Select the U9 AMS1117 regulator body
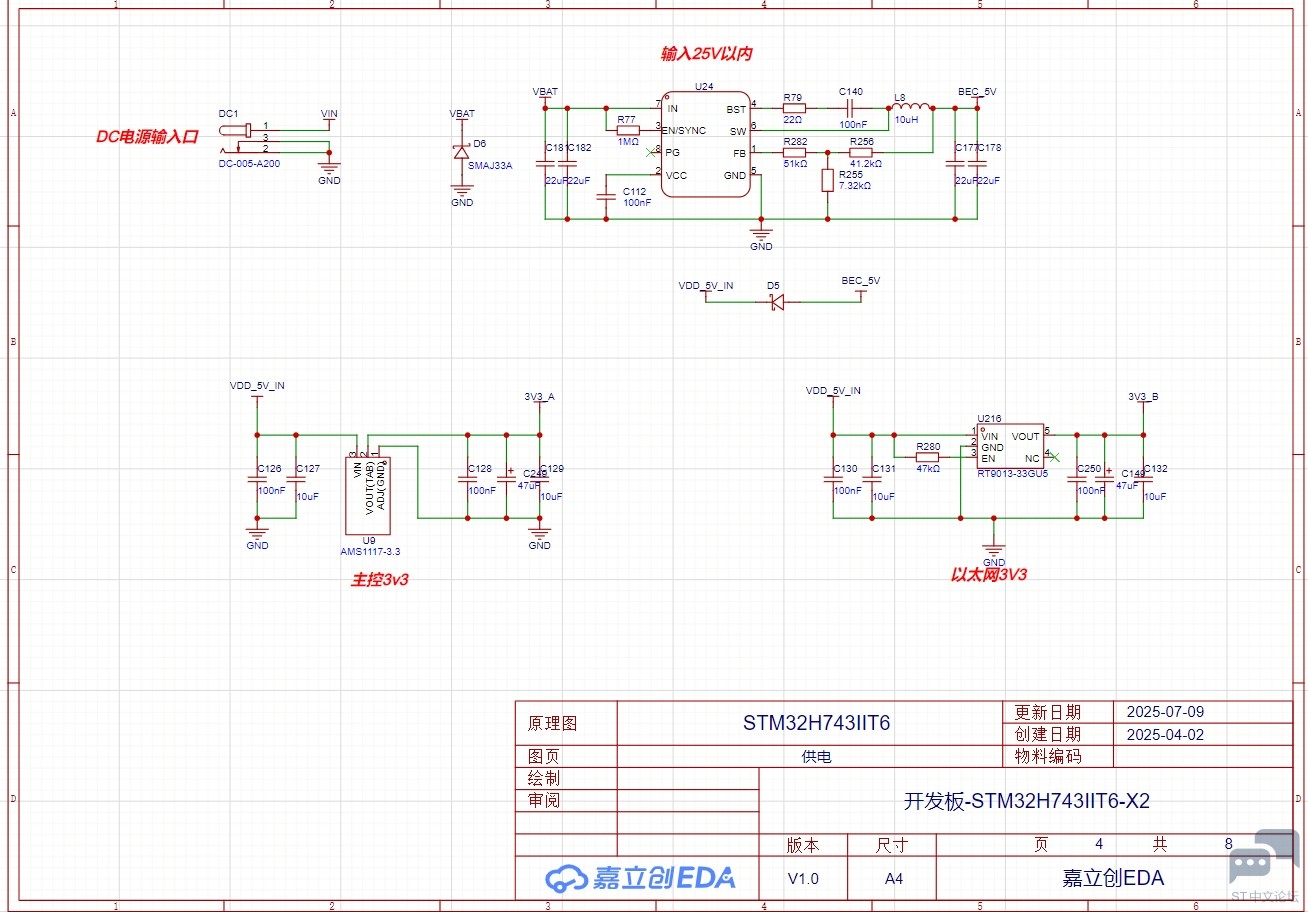The image size is (1308, 912). tap(368, 496)
